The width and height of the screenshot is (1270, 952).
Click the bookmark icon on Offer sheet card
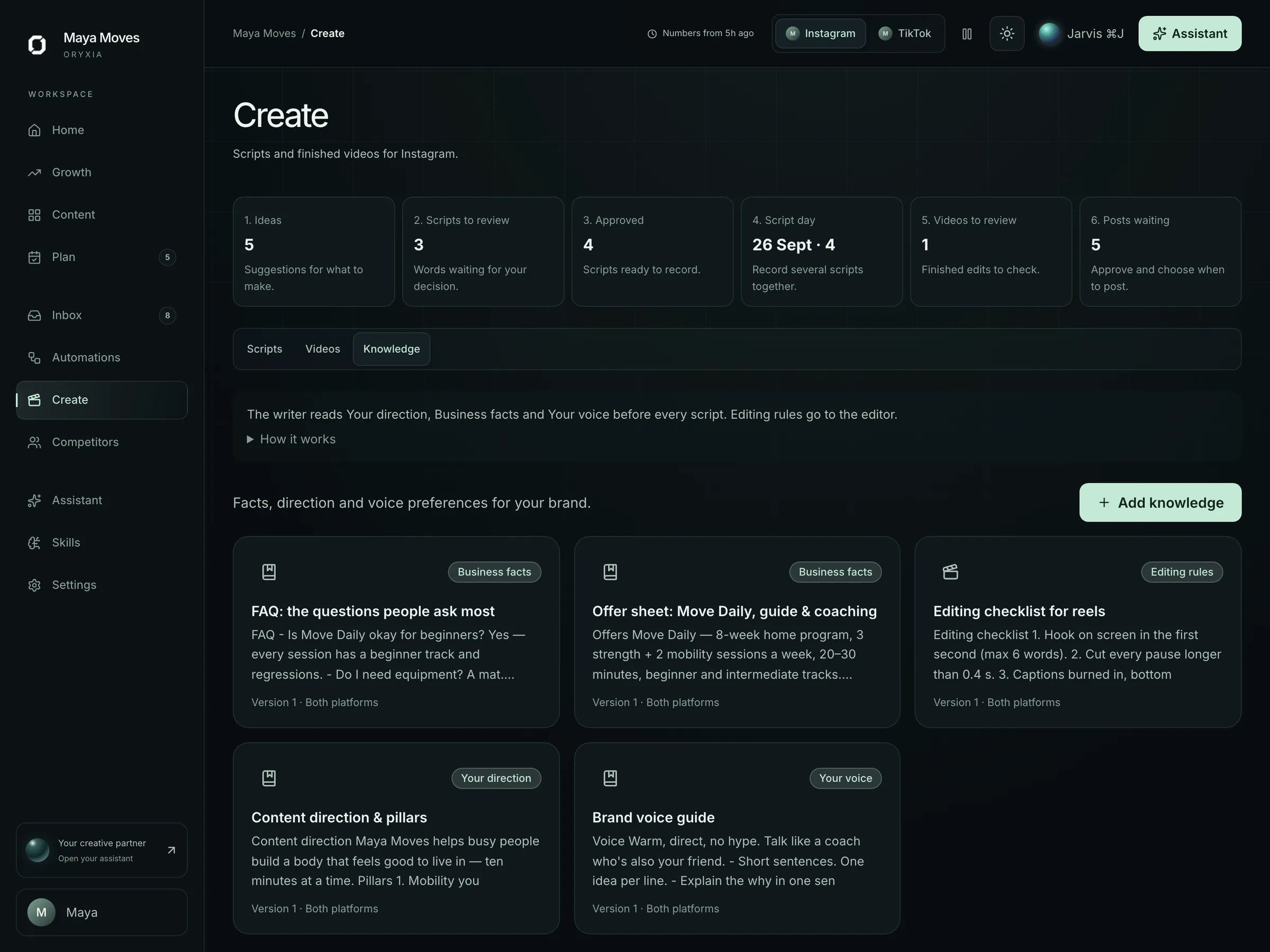(610, 572)
